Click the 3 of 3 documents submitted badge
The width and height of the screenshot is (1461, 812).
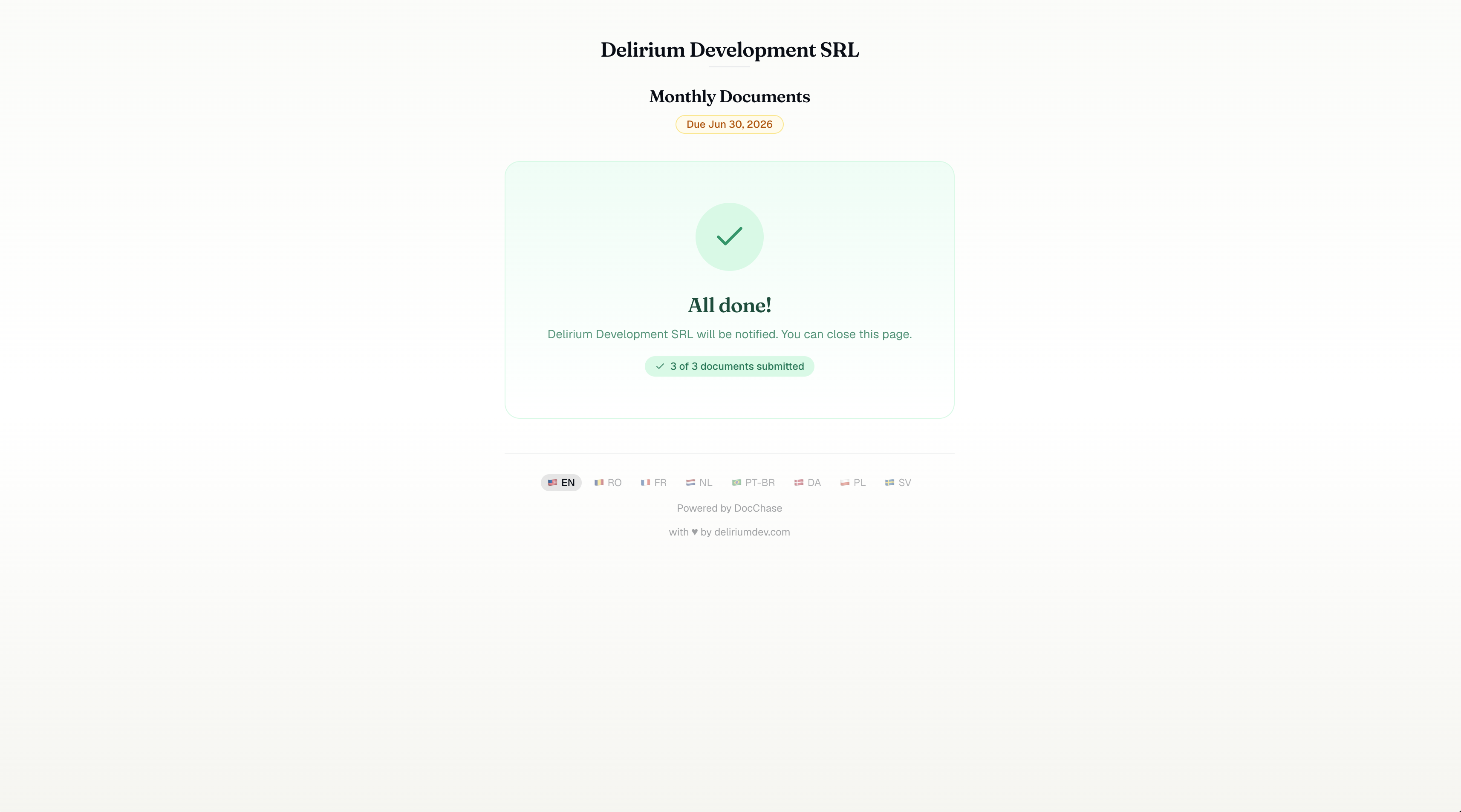pos(729,366)
